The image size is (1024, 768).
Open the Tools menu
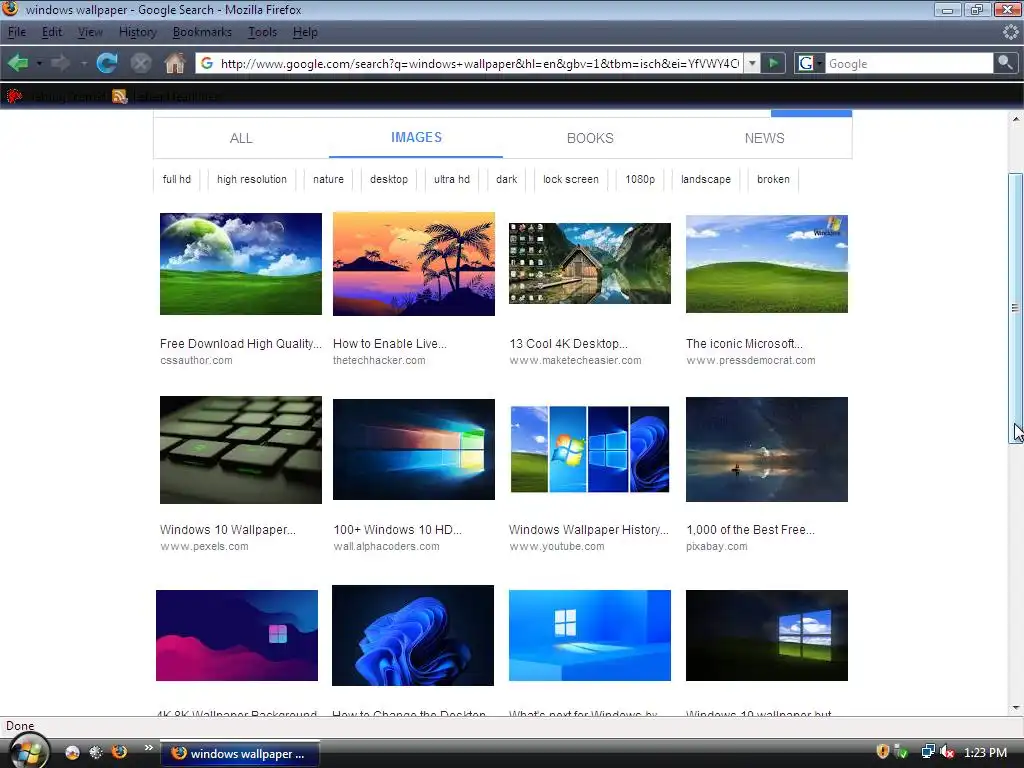click(x=263, y=32)
